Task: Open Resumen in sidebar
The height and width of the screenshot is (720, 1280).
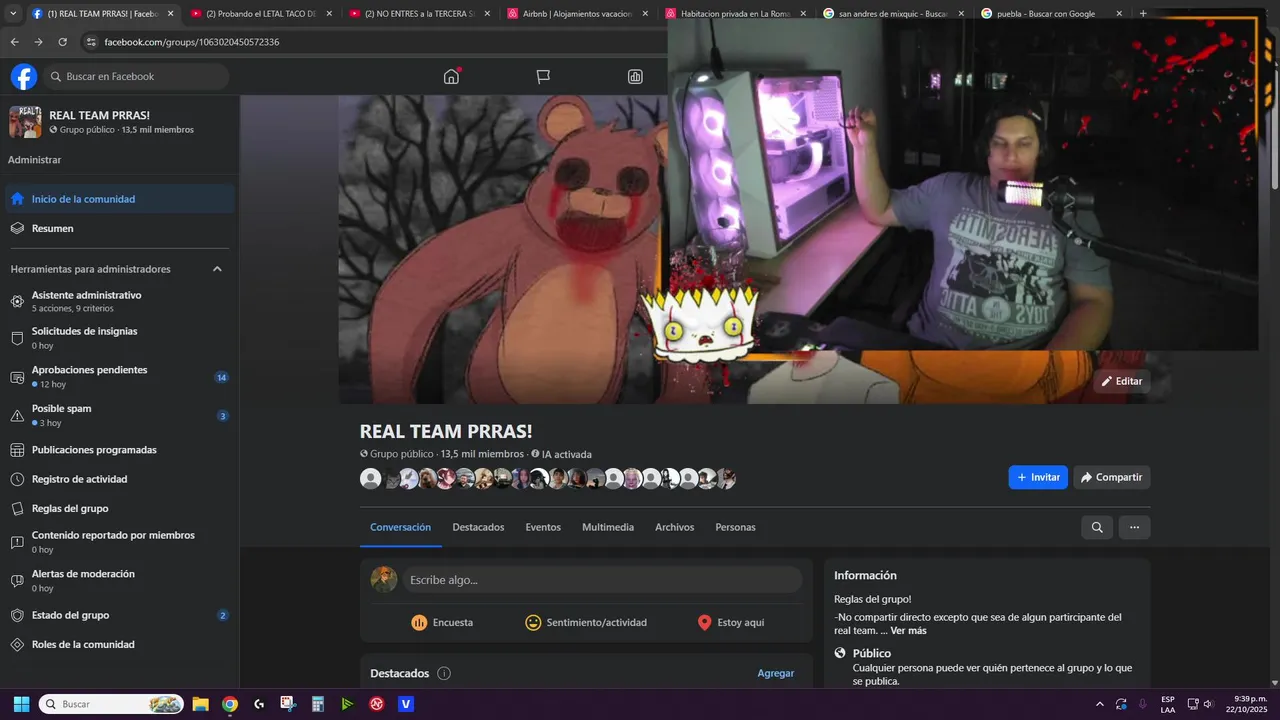Action: pyautogui.click(x=120, y=228)
